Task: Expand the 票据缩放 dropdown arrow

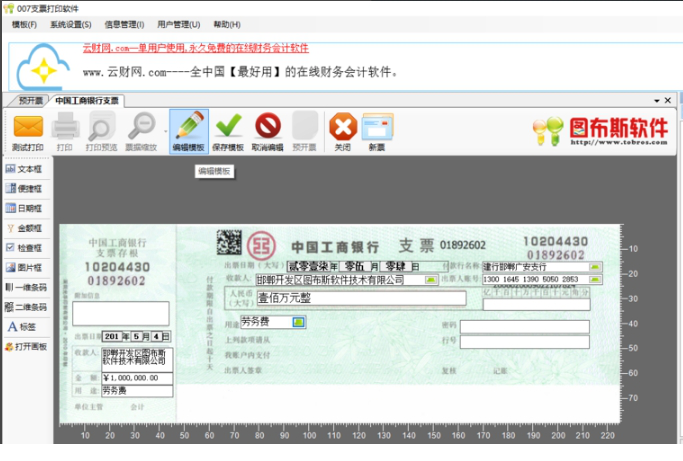Action: coord(166,131)
